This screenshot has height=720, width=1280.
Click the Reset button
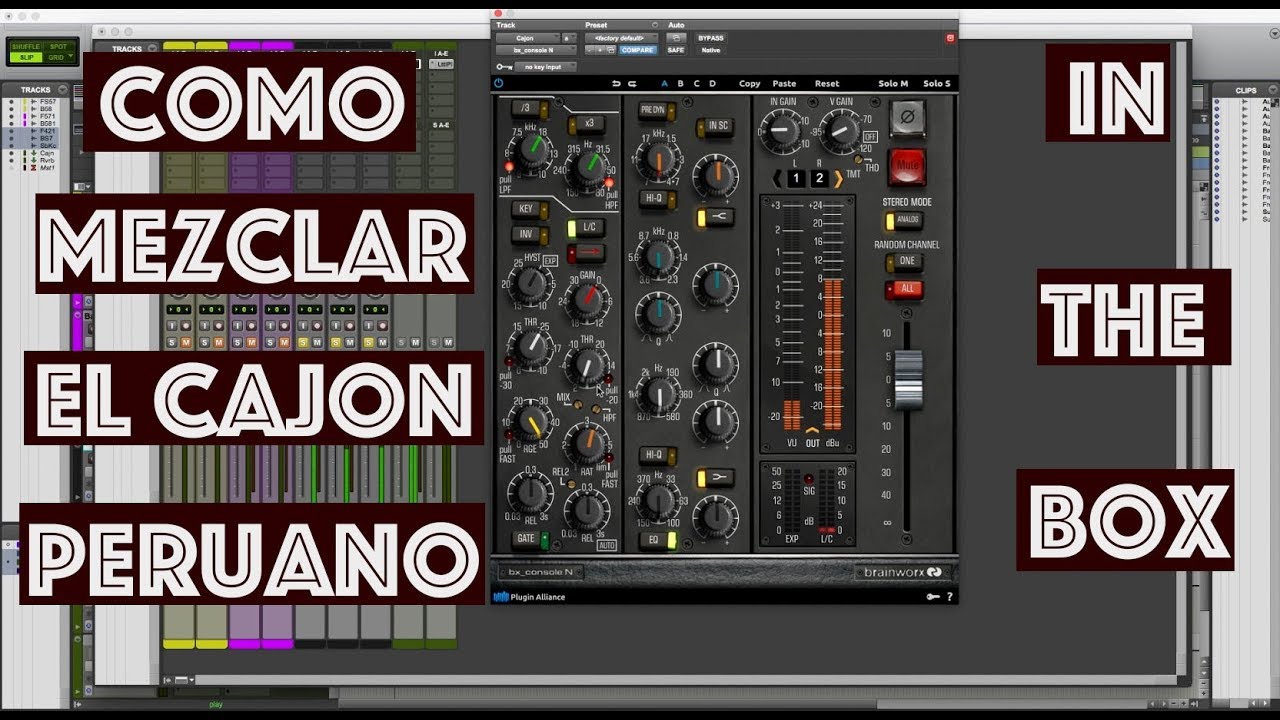(827, 83)
